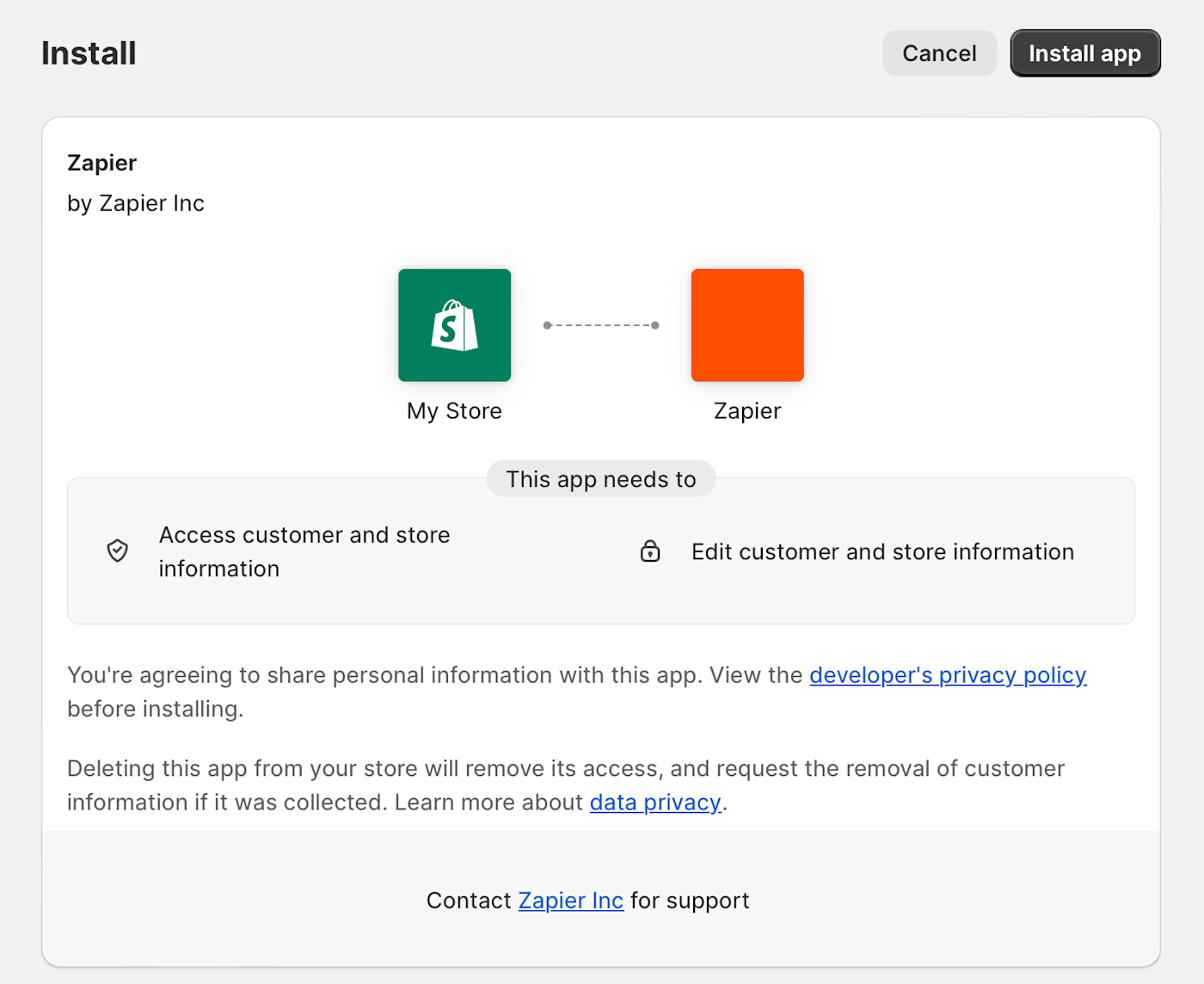Click the Zapier label under orange icon
Screen dimensions: 1204x984
(x=747, y=411)
